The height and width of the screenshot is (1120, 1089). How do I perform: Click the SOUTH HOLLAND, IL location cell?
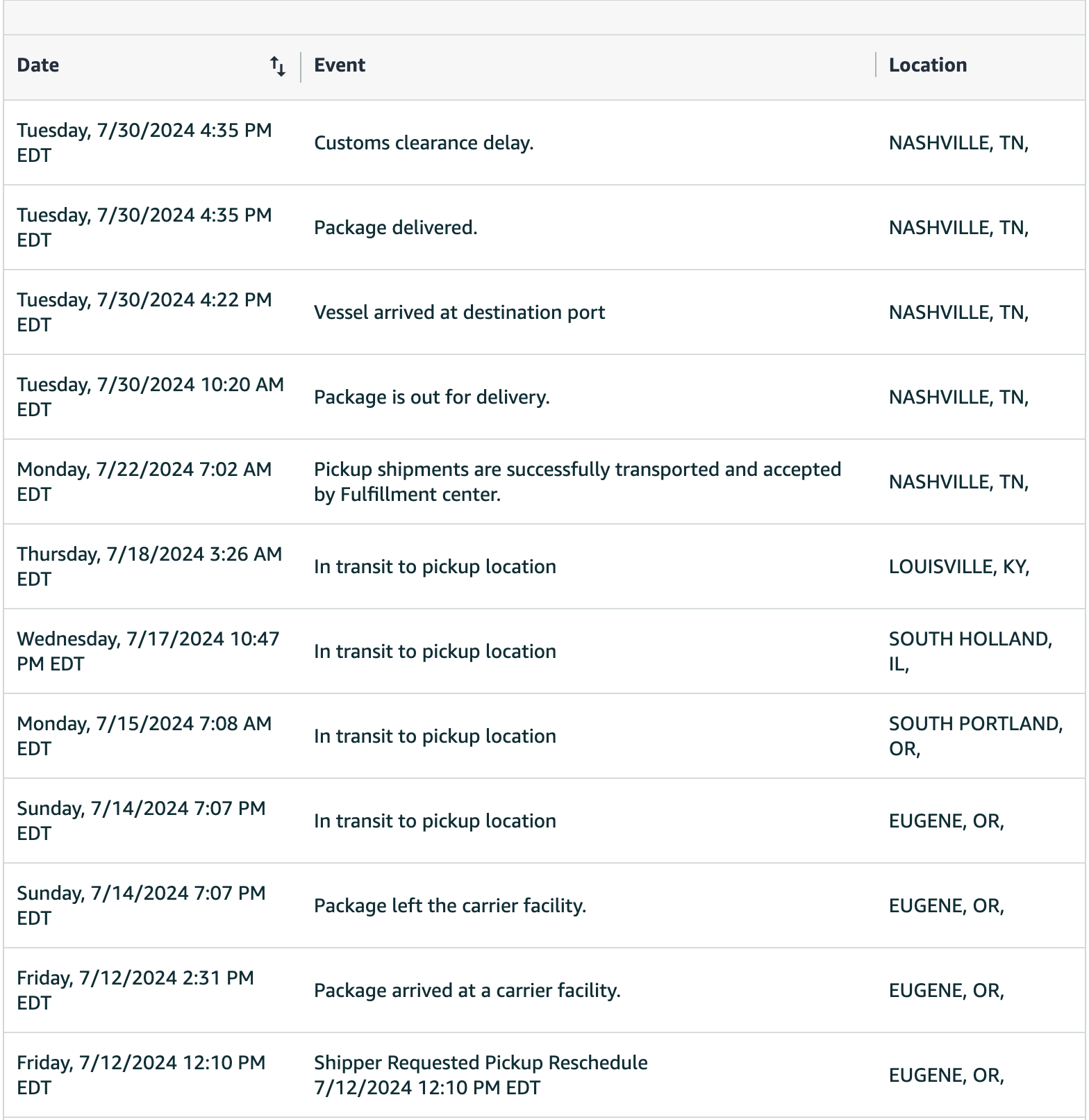(970, 652)
